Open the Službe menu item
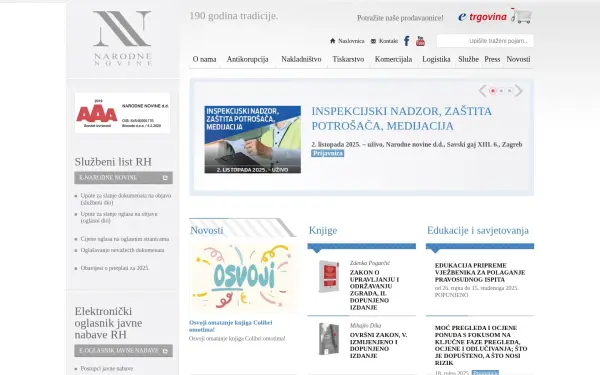600x375 pixels. pos(468,59)
